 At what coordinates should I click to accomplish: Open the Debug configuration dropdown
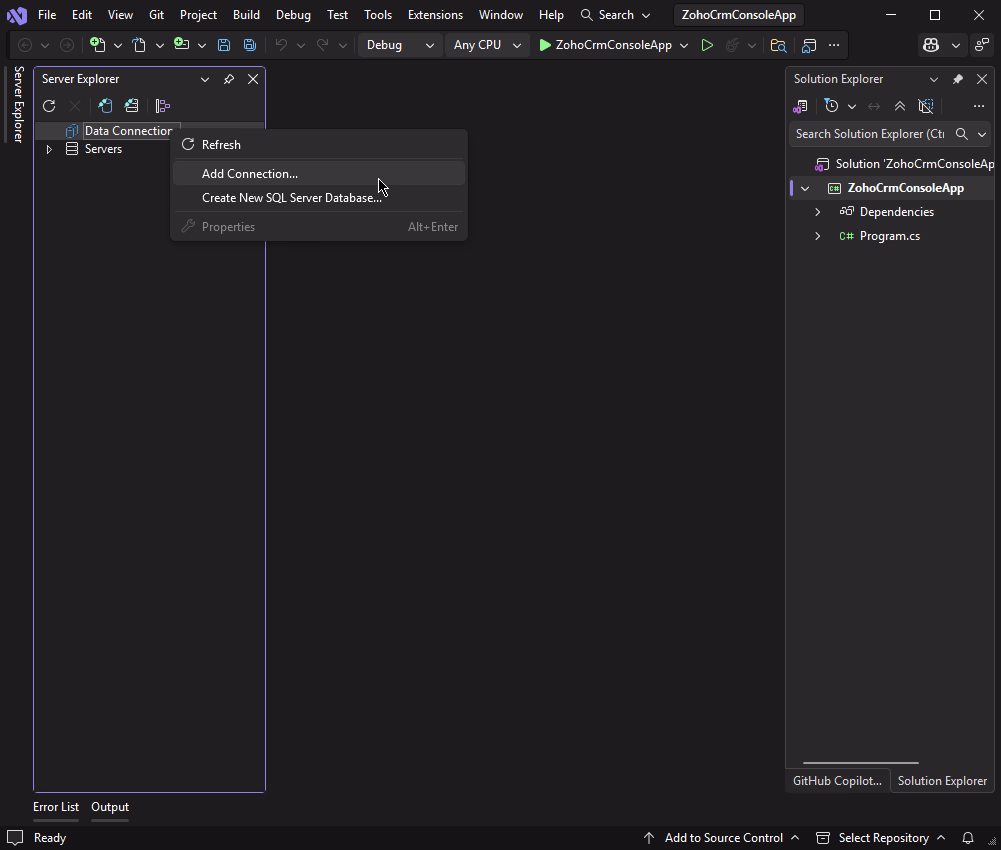pyautogui.click(x=401, y=45)
